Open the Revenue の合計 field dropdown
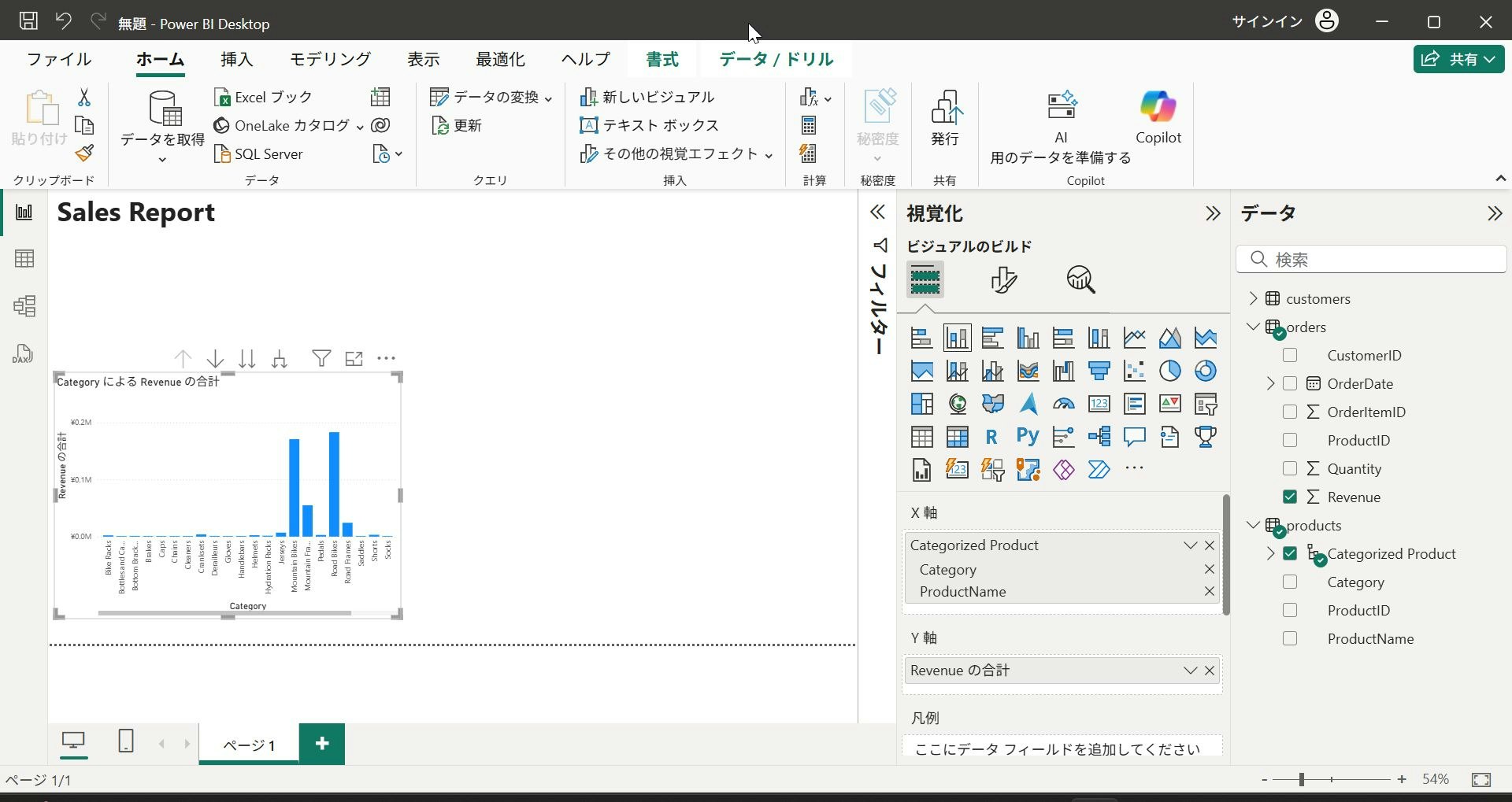Viewport: 1512px width, 802px height. pos(1190,671)
